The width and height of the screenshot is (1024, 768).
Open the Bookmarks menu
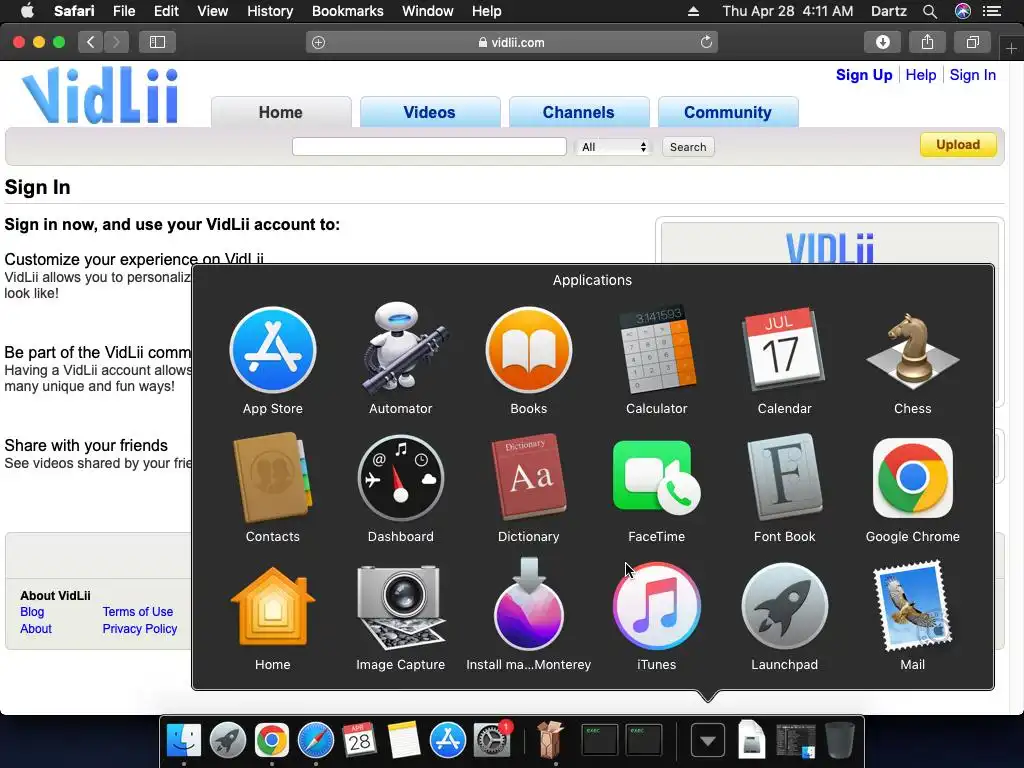pyautogui.click(x=347, y=11)
